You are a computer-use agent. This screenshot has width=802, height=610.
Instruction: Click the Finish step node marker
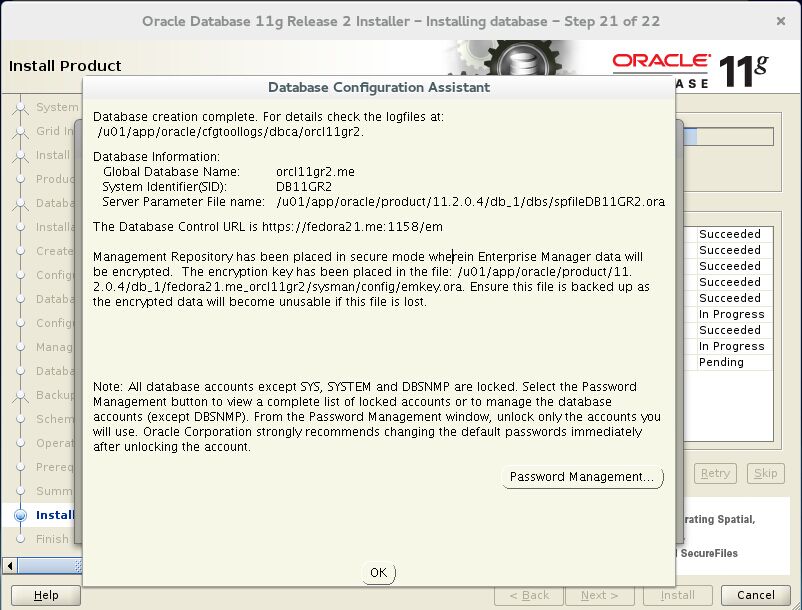tap(20, 538)
